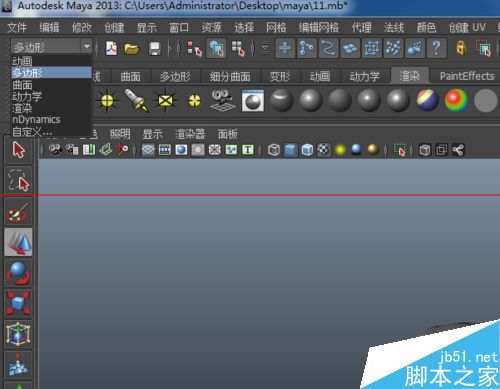This screenshot has width=500, height=389.
Task: Switch to the 动力学 shelf tab
Action: pos(364,77)
